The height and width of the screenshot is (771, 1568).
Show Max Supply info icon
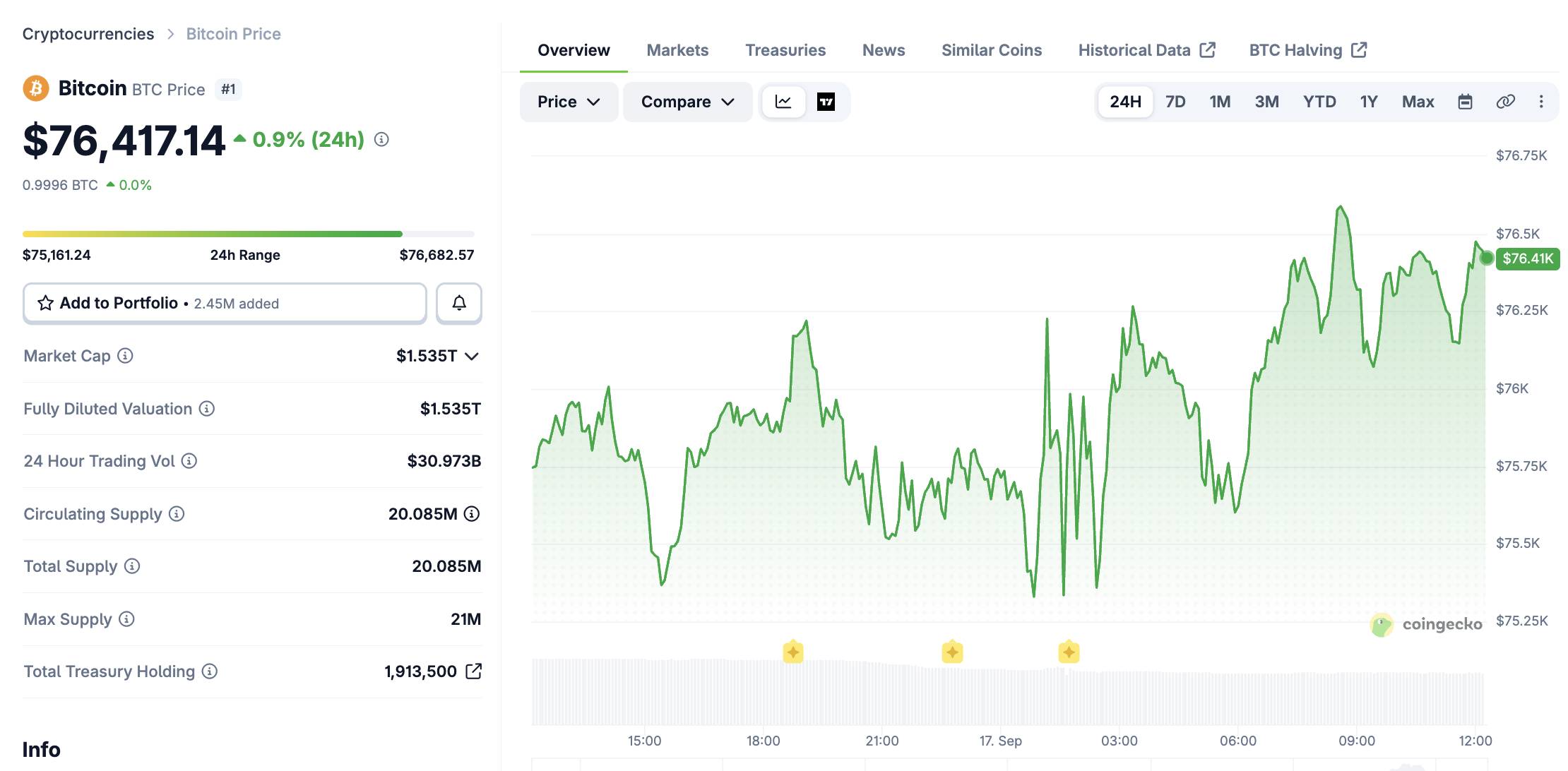coord(126,619)
